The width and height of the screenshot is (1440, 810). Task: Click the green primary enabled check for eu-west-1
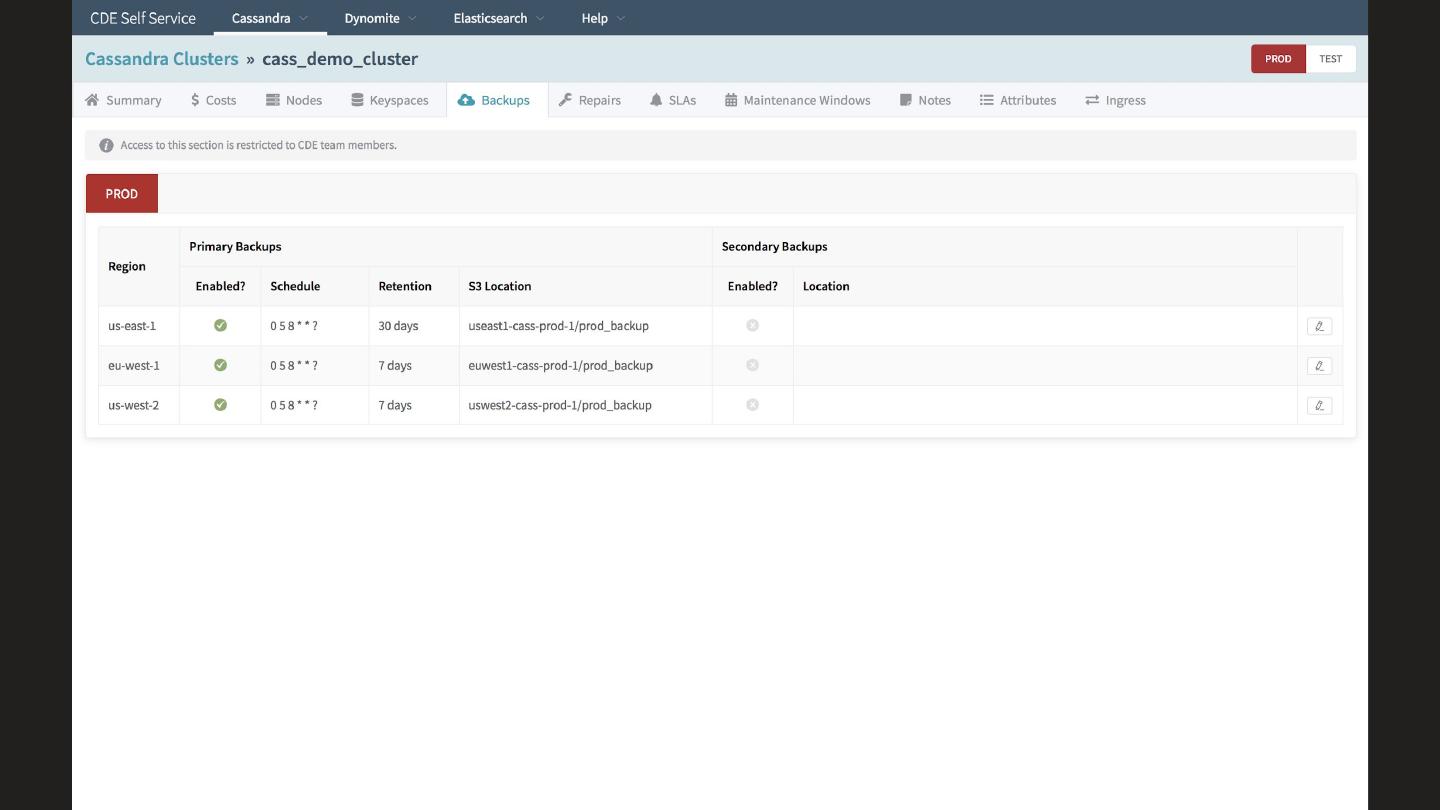pyautogui.click(x=220, y=366)
